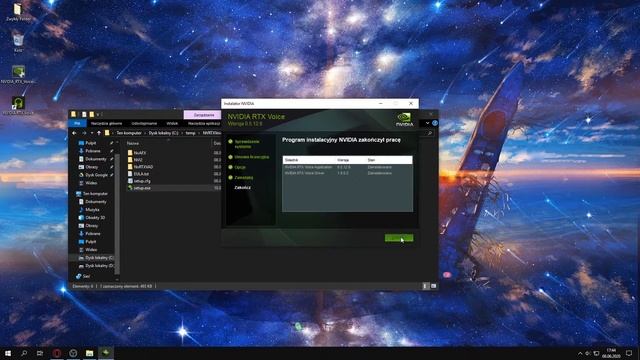This screenshot has height=360, width=640.
Task: Open the Recycle Bin desktop icon
Action: click(x=18, y=43)
